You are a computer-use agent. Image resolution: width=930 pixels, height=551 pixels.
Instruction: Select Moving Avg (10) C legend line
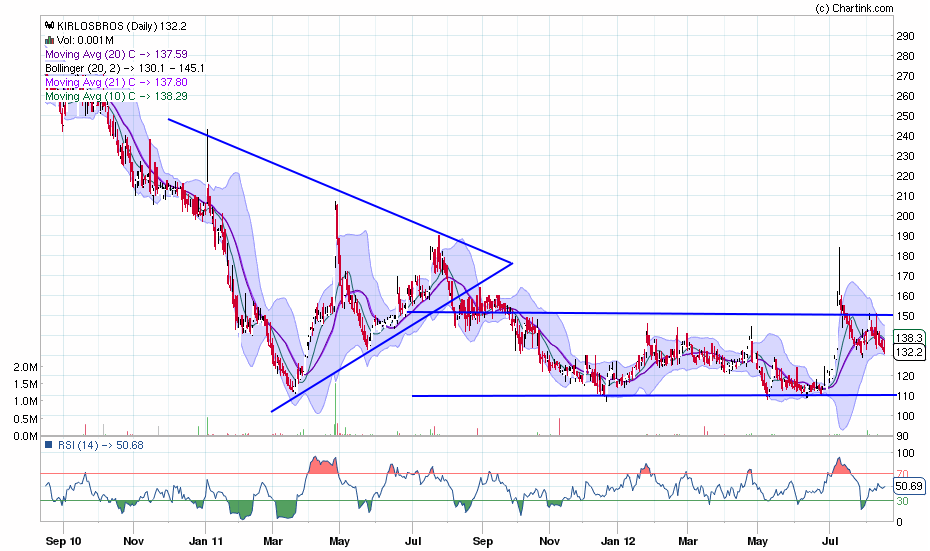[116, 96]
